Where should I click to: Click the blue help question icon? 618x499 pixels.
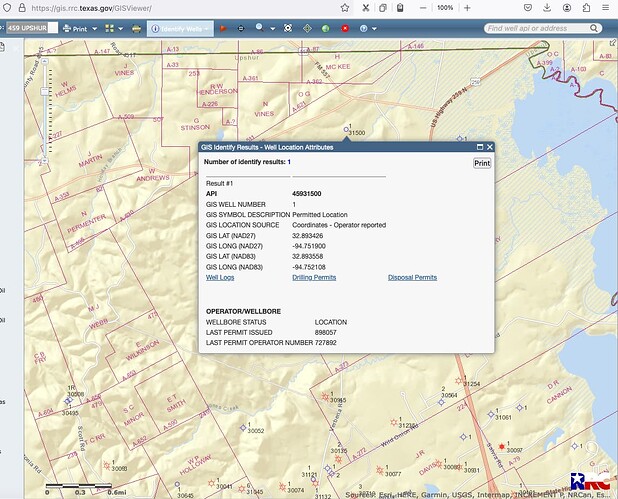click(x=363, y=28)
